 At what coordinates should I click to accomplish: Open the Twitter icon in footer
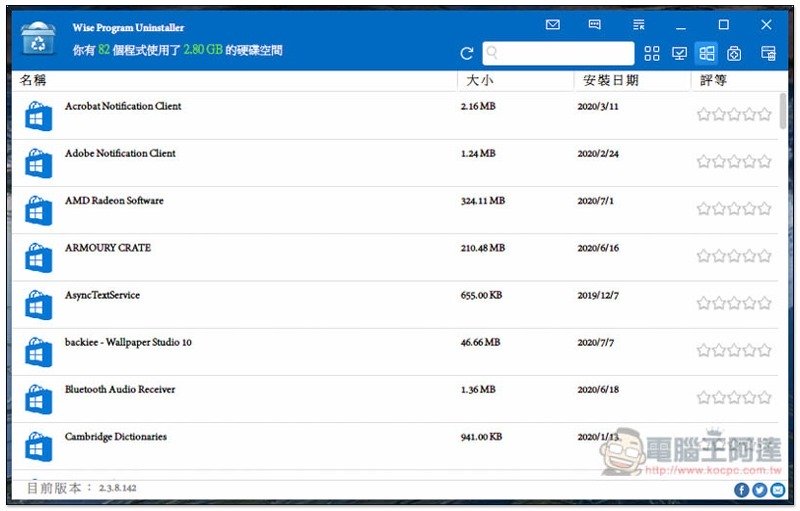pyautogui.click(x=759, y=490)
